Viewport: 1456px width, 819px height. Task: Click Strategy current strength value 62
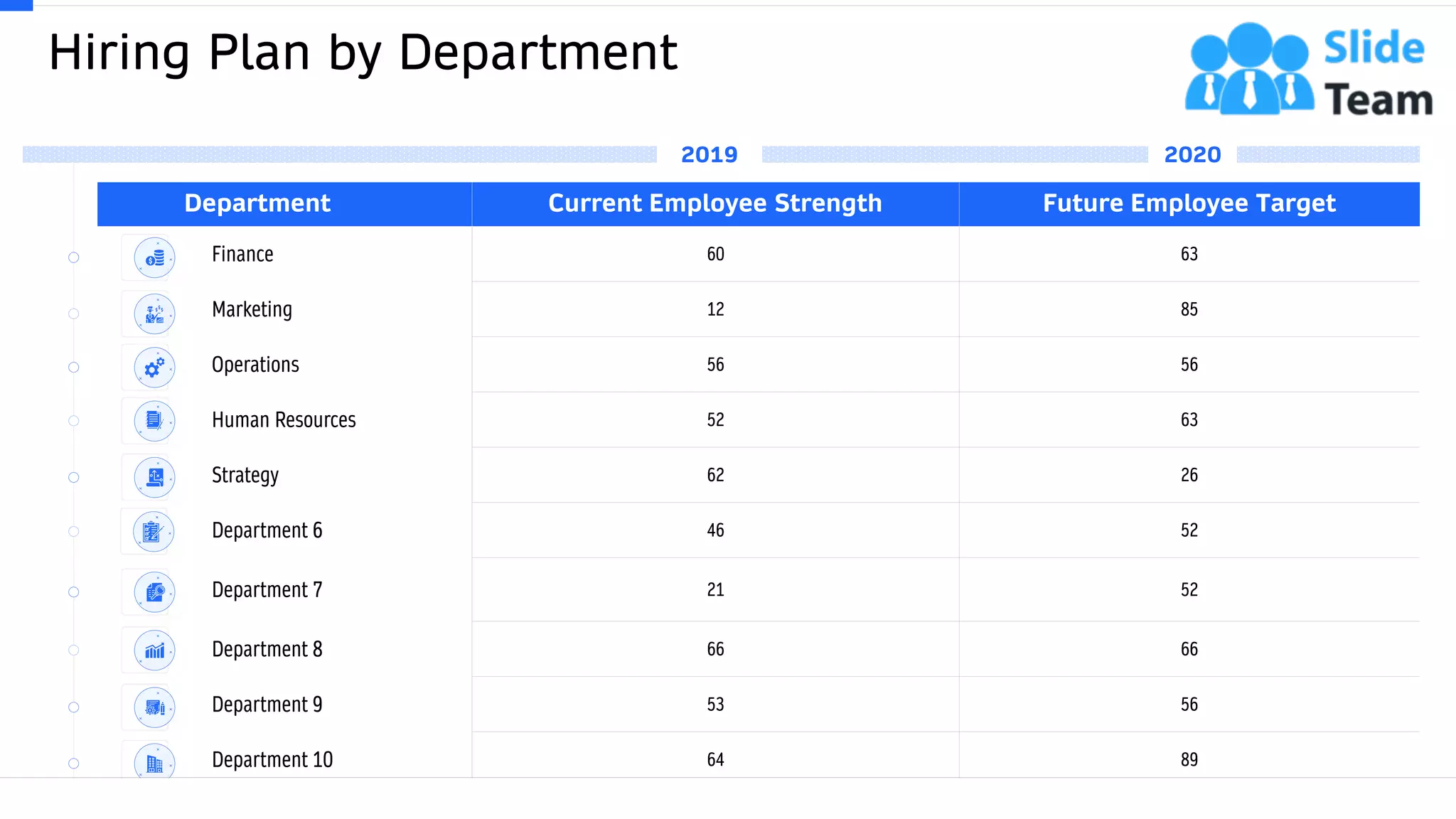click(715, 475)
